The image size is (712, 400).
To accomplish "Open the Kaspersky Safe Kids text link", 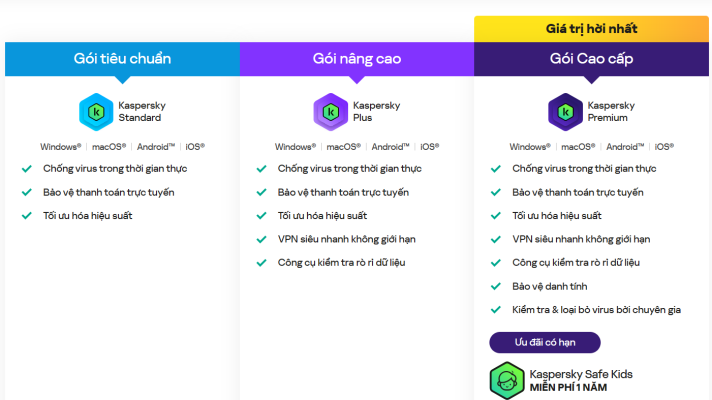I will tap(580, 374).
